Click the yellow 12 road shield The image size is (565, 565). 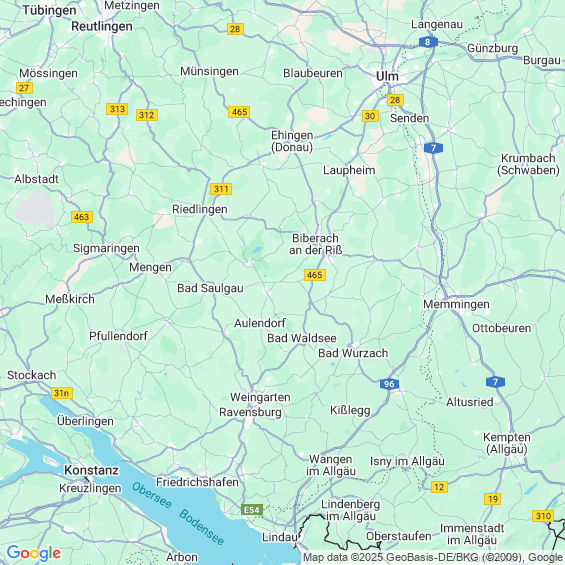[x=439, y=487]
